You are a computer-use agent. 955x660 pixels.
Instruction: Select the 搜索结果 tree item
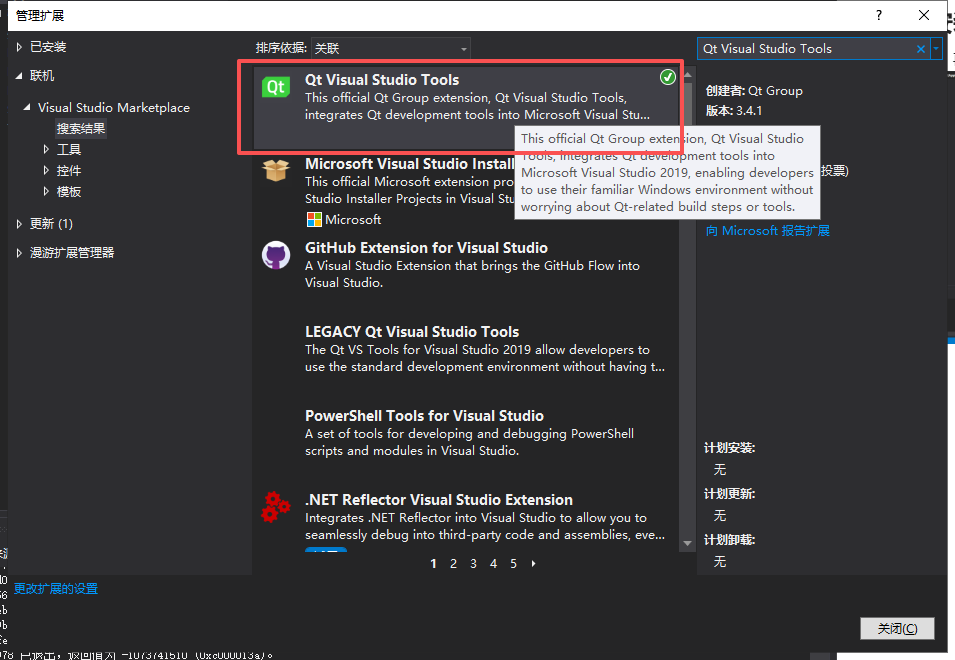[81, 128]
